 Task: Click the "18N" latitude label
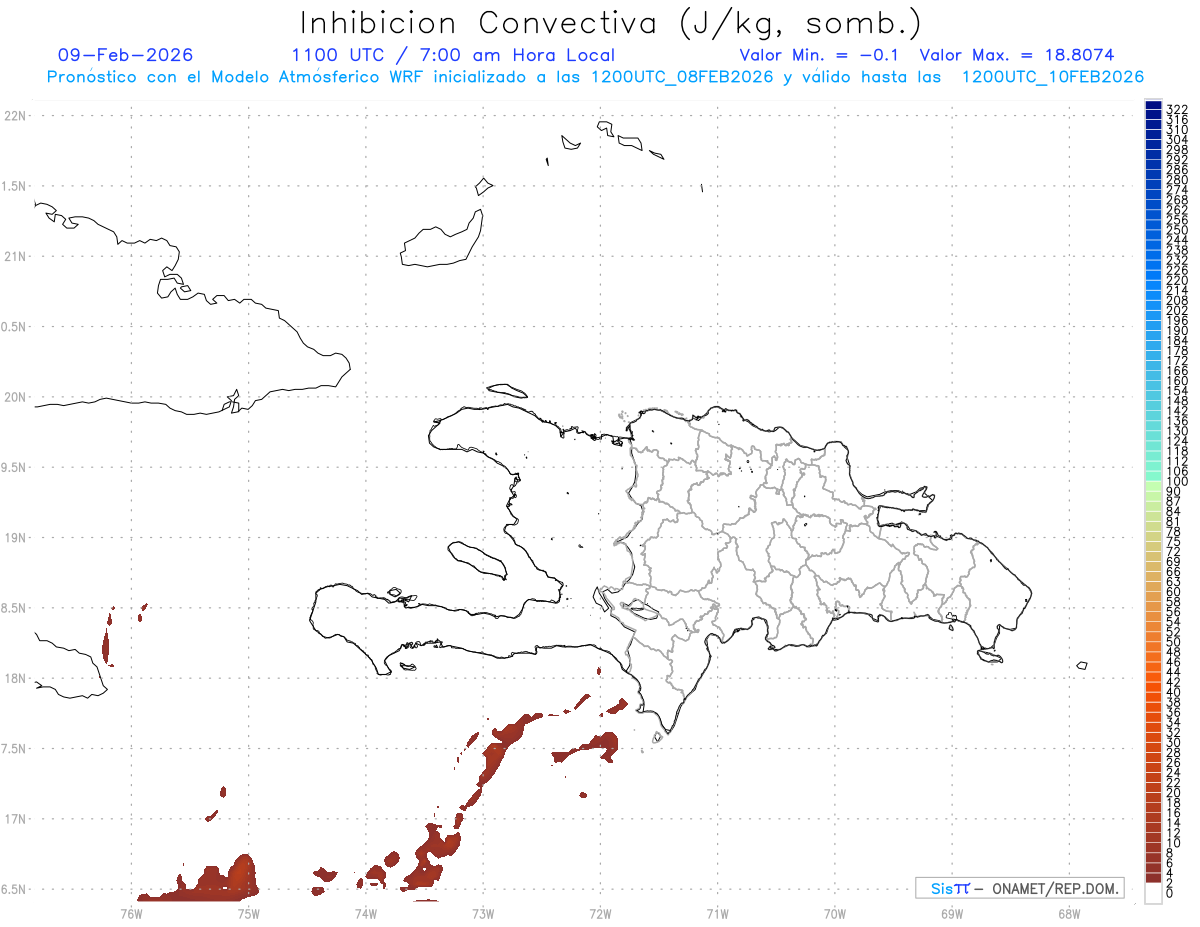pos(15,678)
